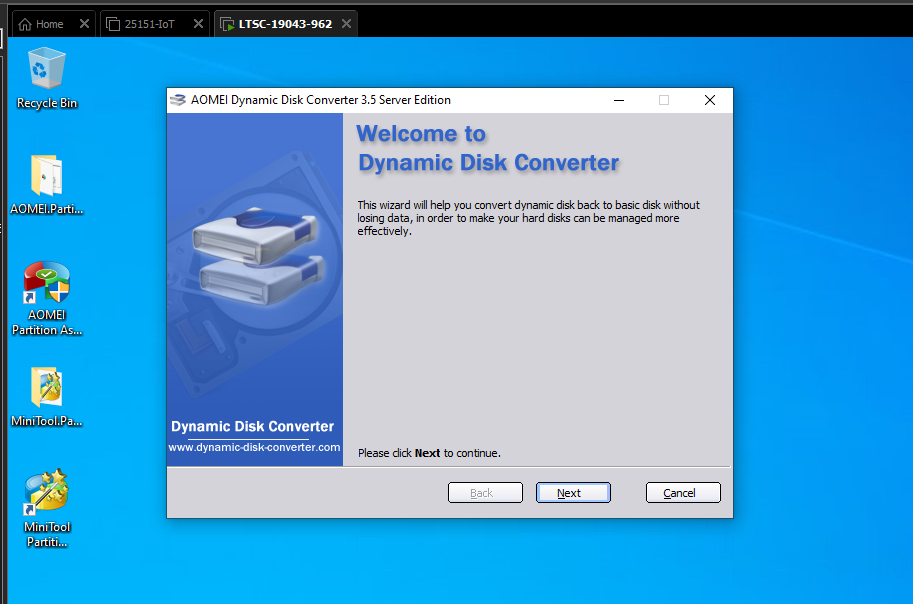Screen dimensions: 913x604
Task: Click the disabled maximize button of converter
Action: click(x=664, y=100)
